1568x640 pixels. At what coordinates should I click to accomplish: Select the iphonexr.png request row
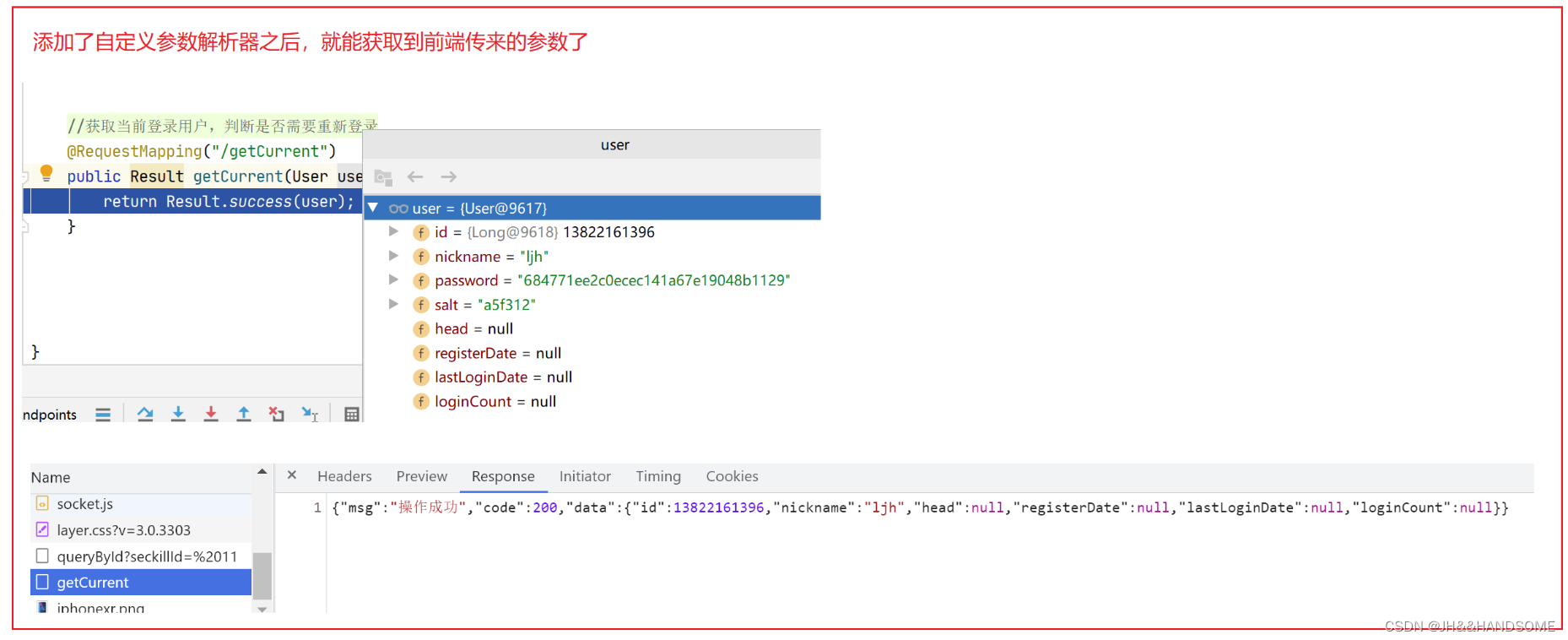(141, 605)
